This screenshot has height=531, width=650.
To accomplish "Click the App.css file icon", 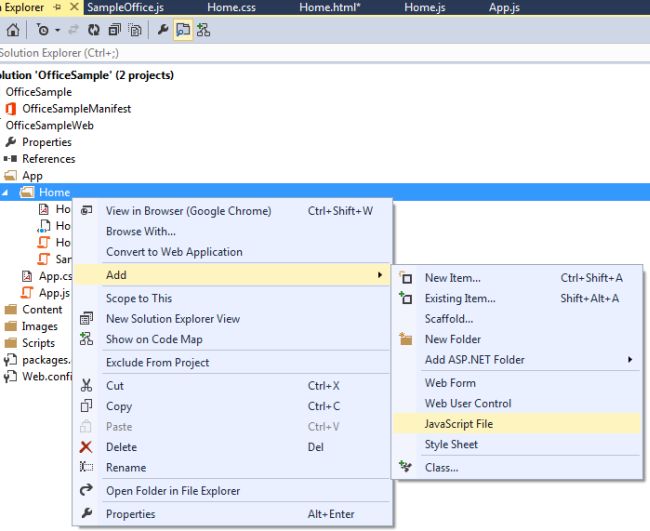I will (27, 276).
